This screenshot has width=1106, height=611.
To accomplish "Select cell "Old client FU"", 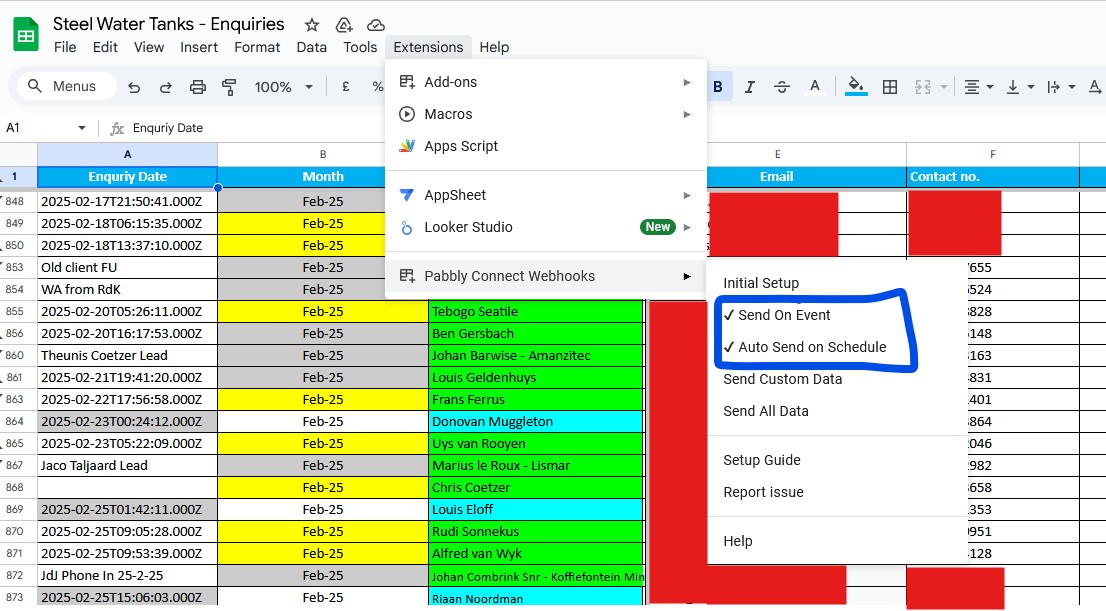I will tap(127, 267).
